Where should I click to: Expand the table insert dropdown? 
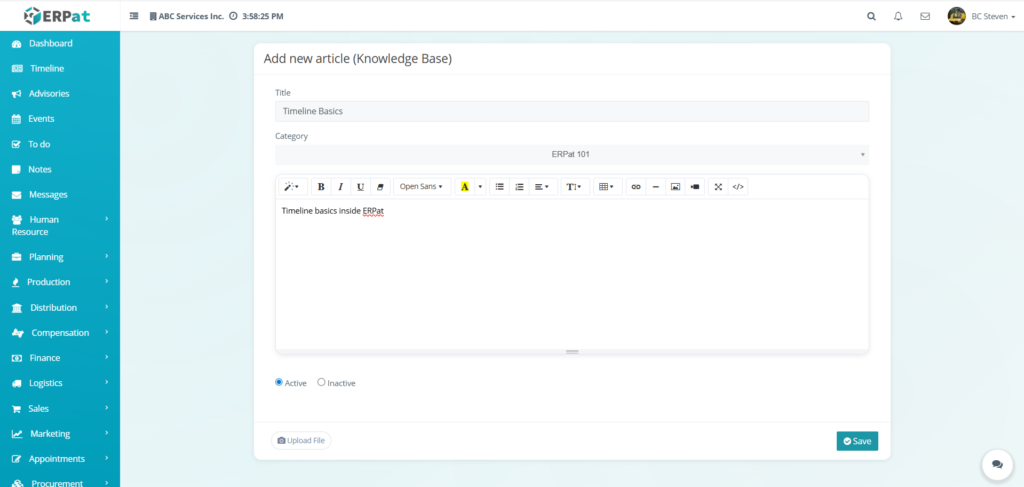coord(605,187)
